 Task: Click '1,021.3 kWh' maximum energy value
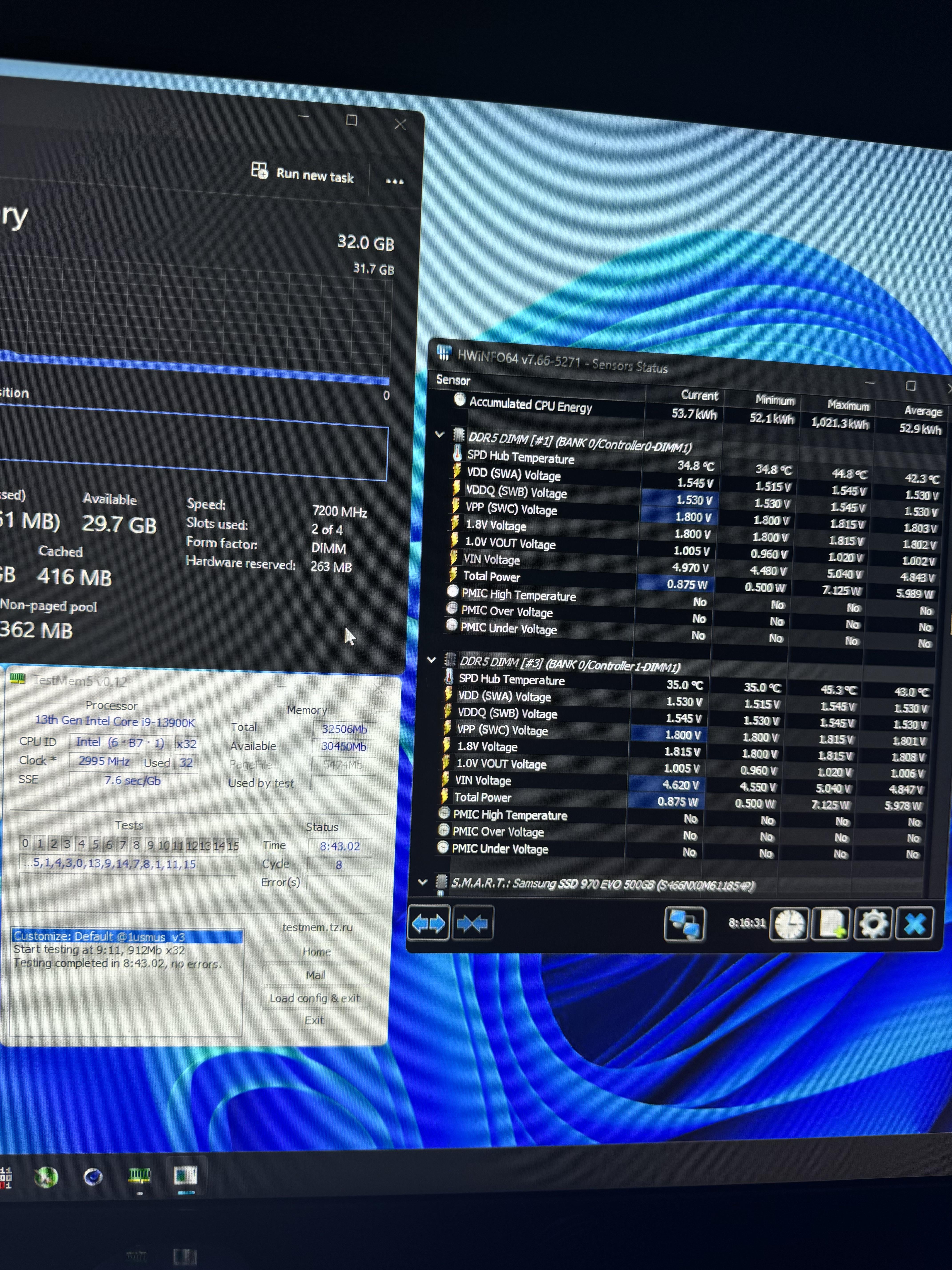click(840, 423)
